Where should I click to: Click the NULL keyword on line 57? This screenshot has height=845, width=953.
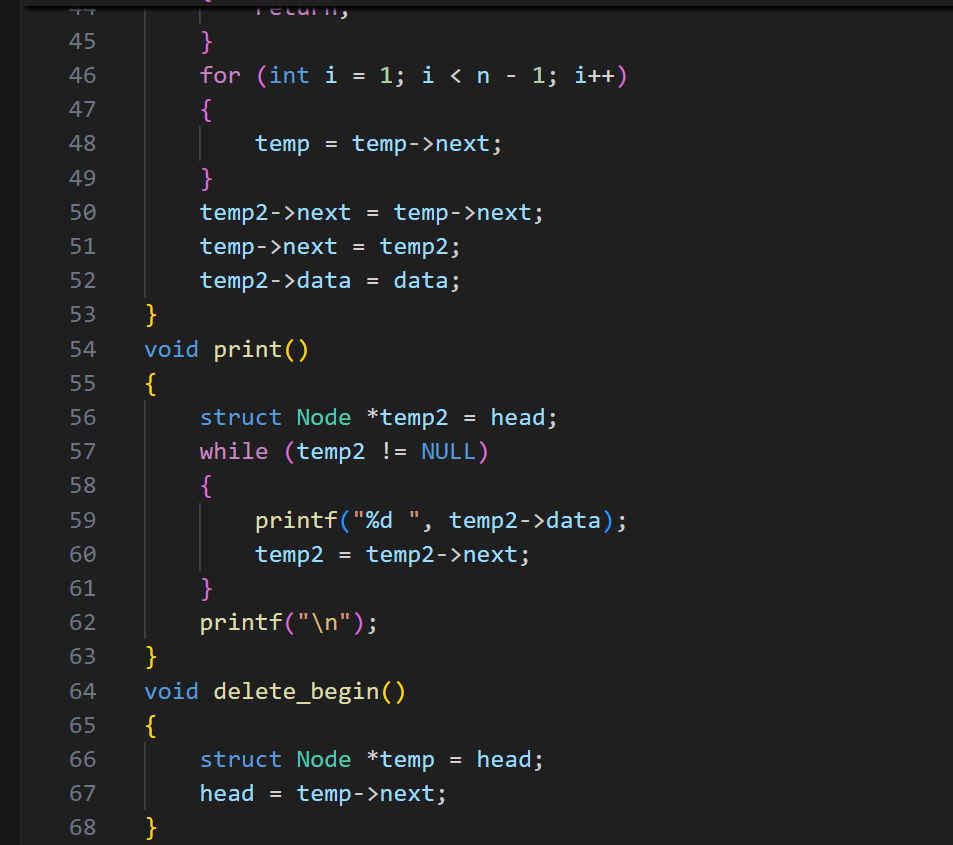(x=448, y=451)
